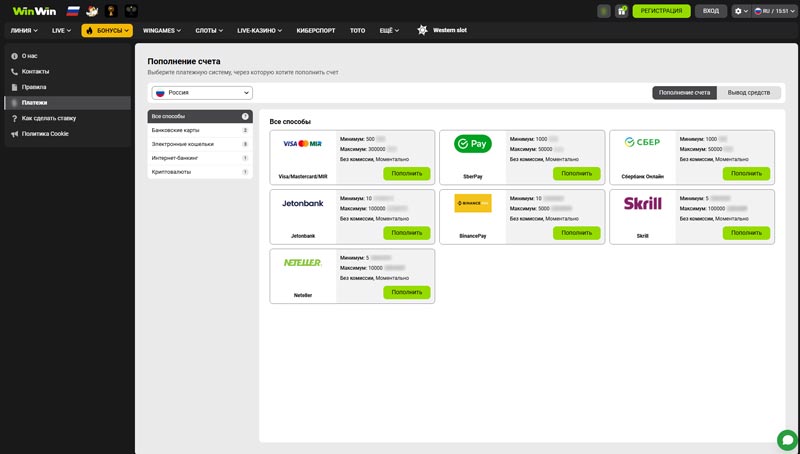This screenshot has height=454, width=800.
Task: Expand the Live-Казино menu
Action: (260, 31)
